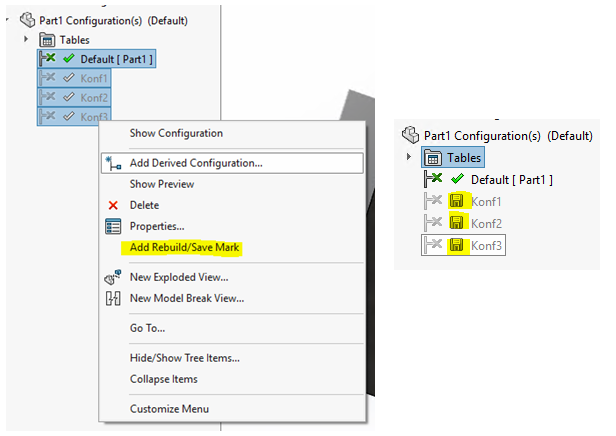The image size is (616, 436).
Task: Choose Customize Menu at the bottom
Action: (169, 408)
